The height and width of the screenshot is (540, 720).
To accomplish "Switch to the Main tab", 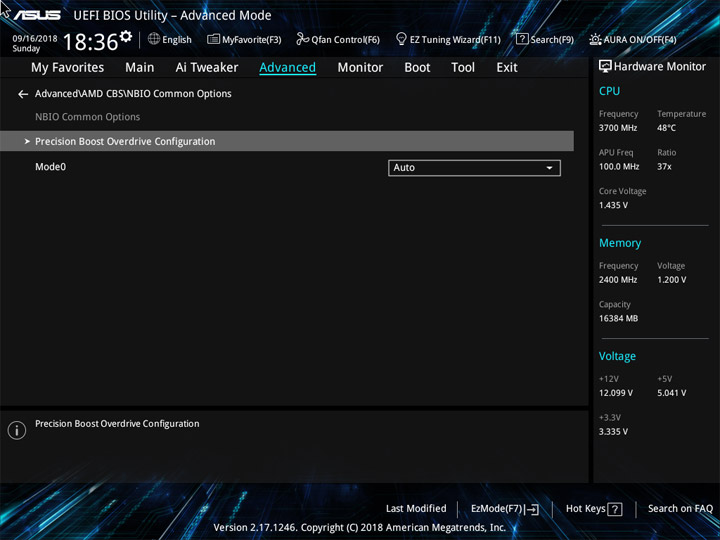I will pos(140,68).
